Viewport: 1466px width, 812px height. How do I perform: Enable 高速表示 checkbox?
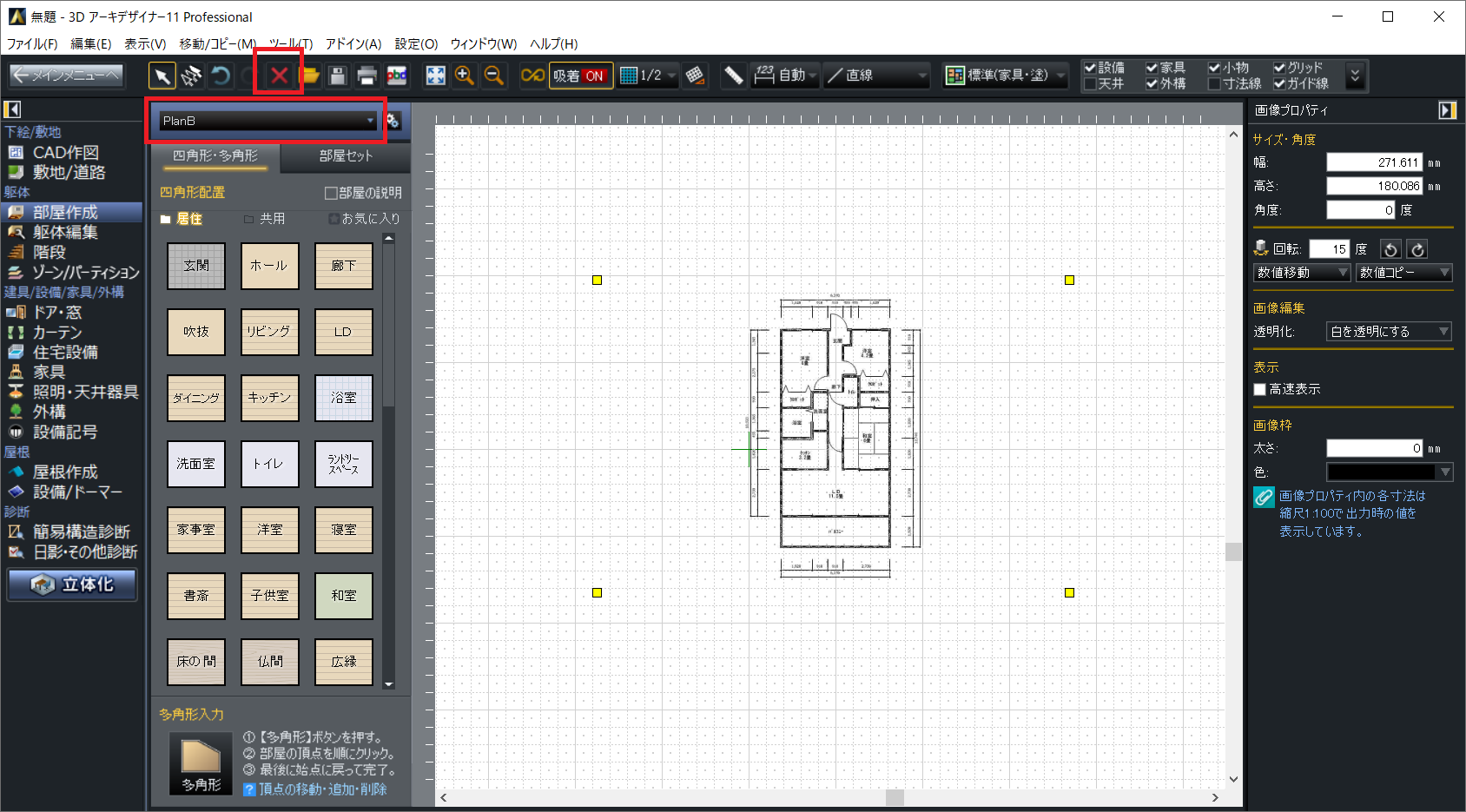tap(1259, 390)
